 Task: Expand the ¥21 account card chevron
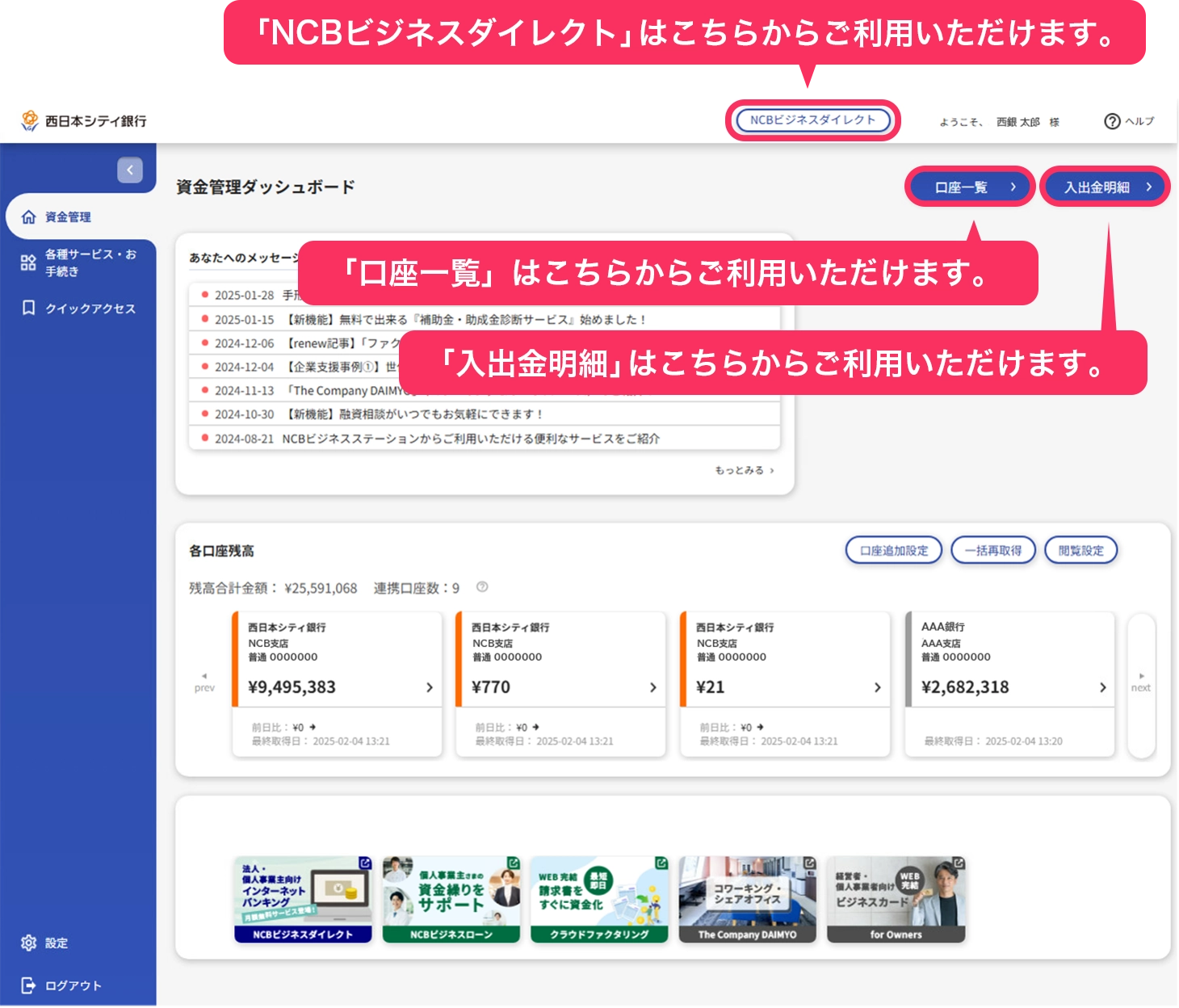pyautogui.click(x=878, y=687)
